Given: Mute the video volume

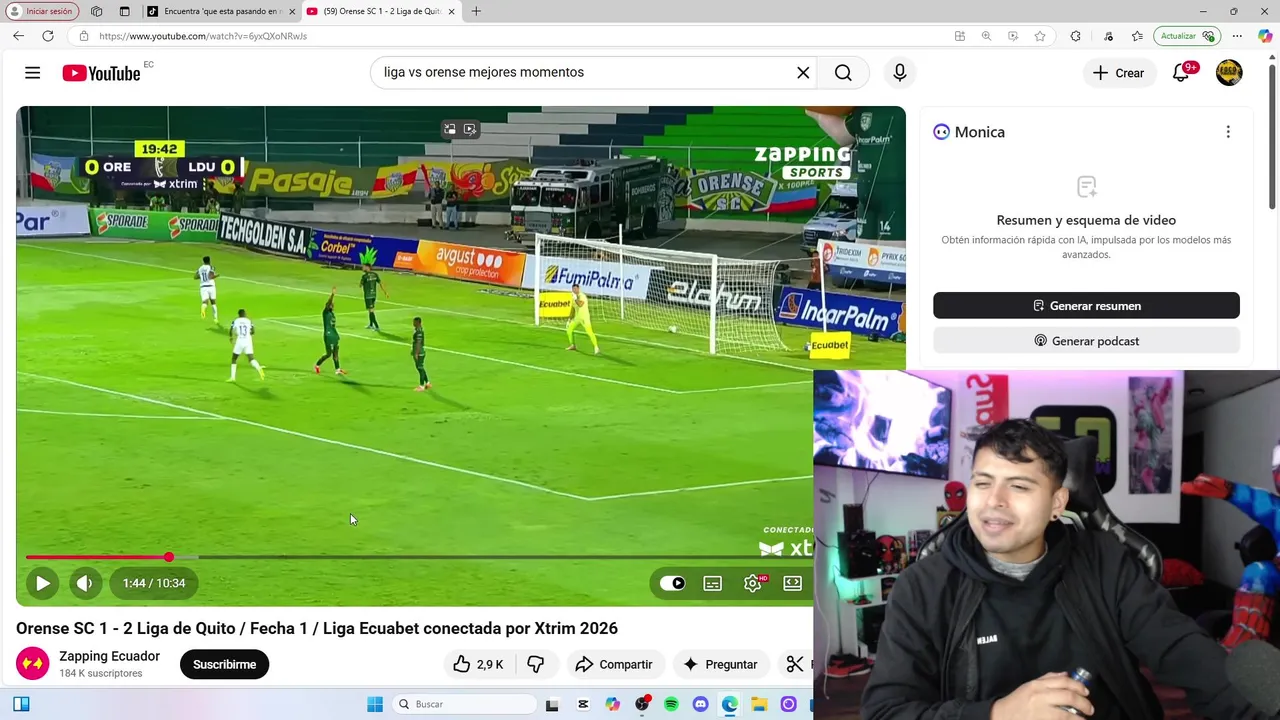Looking at the screenshot, I should click(x=84, y=583).
